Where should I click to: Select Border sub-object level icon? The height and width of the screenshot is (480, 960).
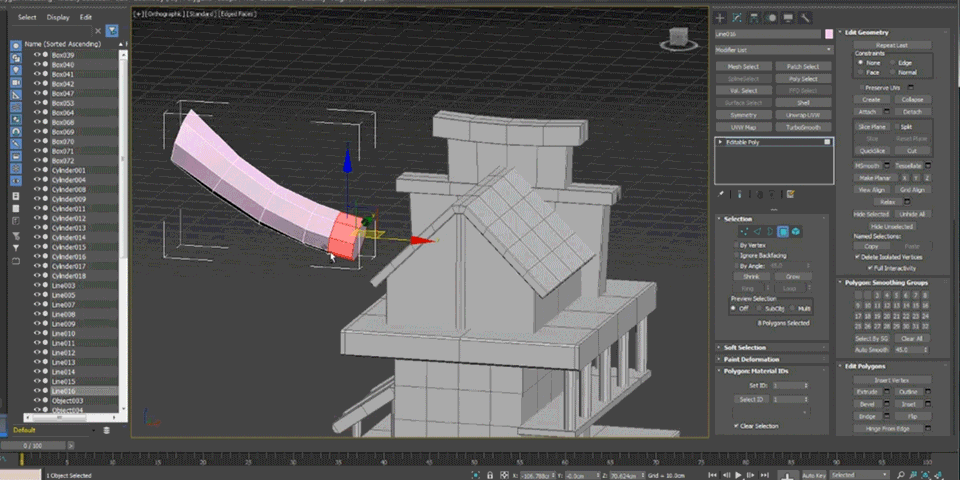click(x=770, y=231)
